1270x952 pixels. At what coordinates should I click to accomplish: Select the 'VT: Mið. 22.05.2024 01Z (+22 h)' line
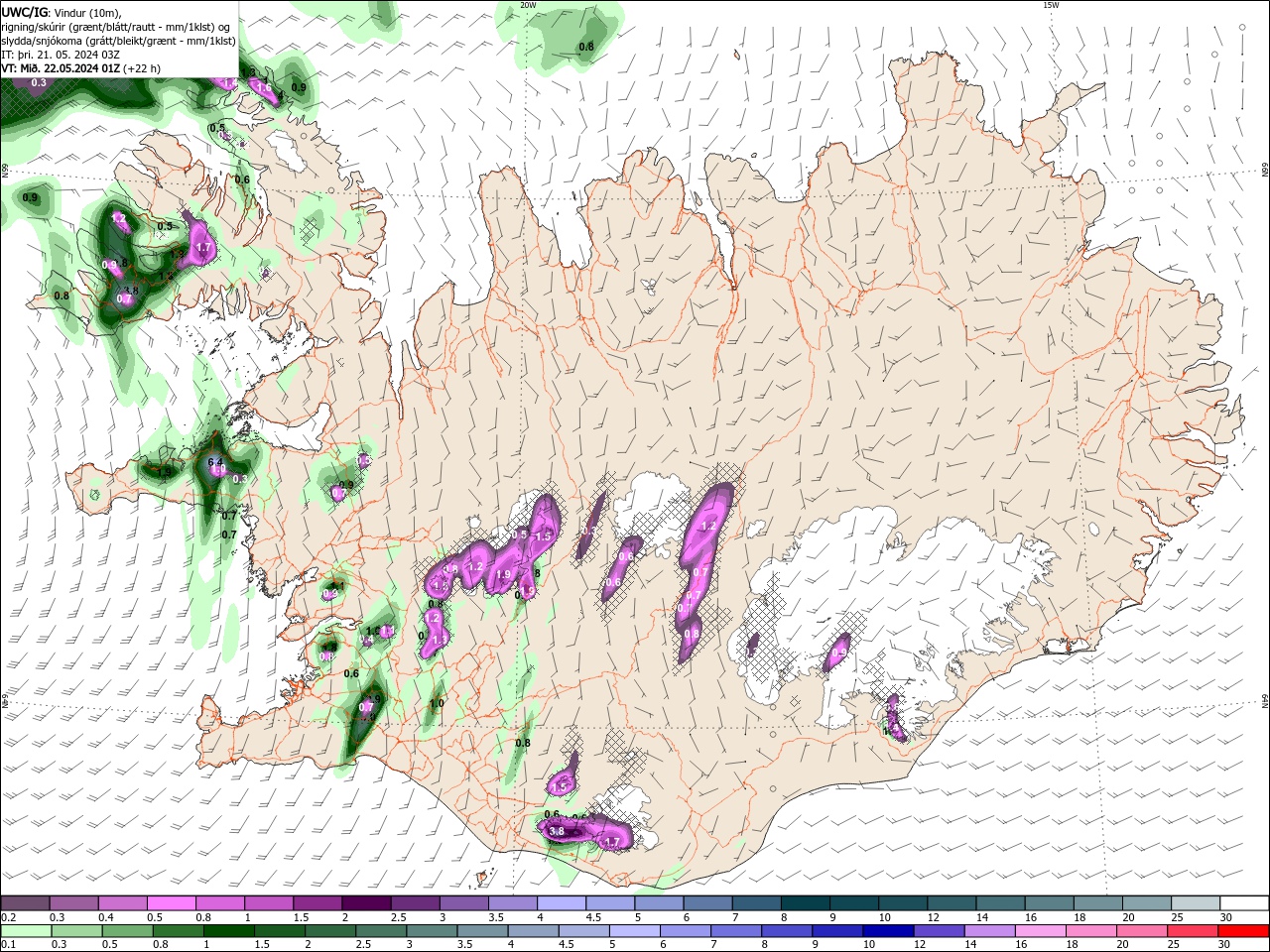pyautogui.click(x=80, y=68)
